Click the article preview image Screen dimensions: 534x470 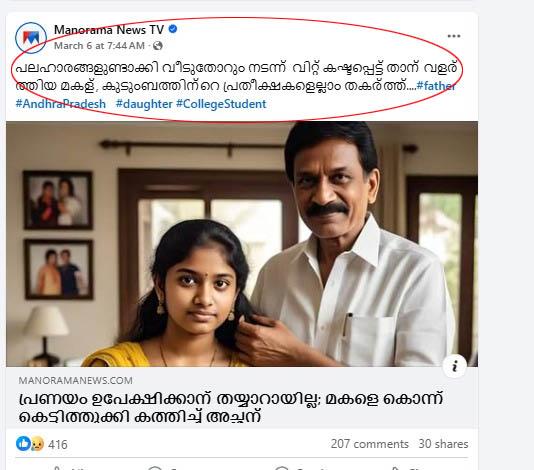[x=242, y=244]
